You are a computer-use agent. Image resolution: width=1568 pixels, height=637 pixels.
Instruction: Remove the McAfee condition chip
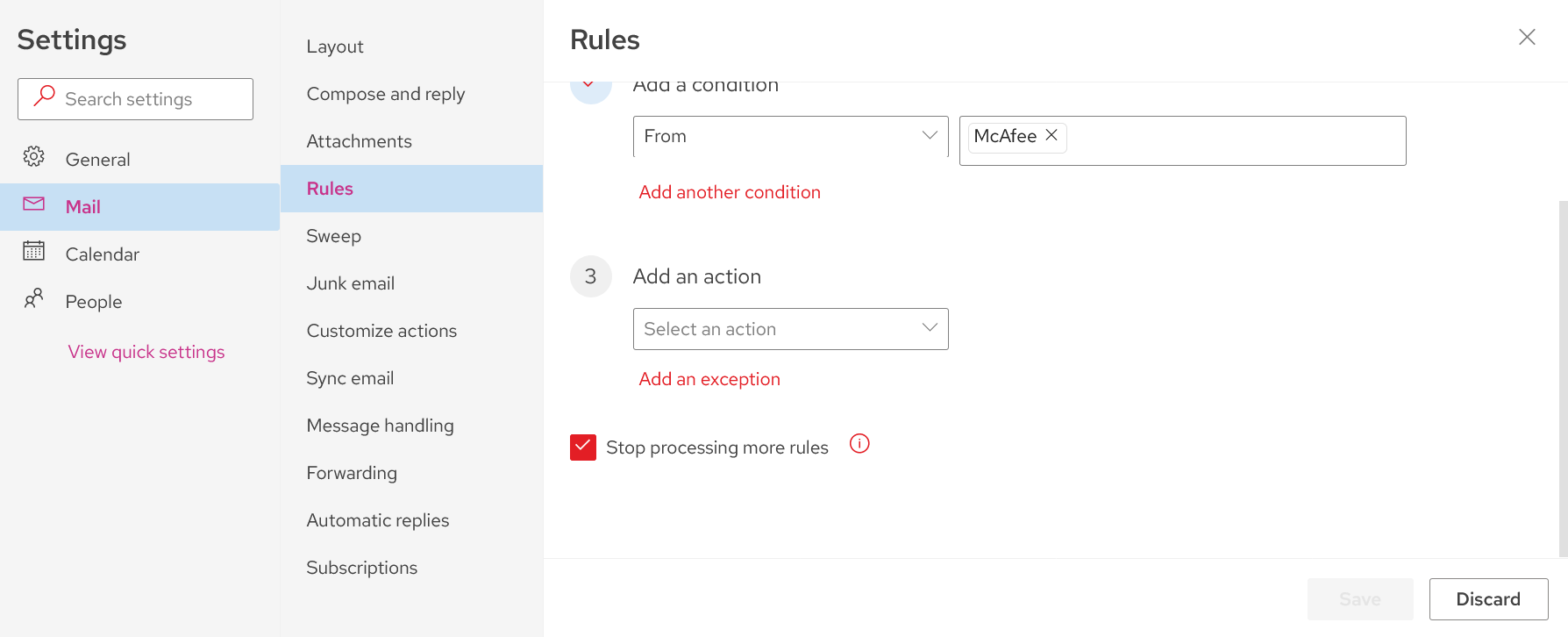click(1051, 135)
